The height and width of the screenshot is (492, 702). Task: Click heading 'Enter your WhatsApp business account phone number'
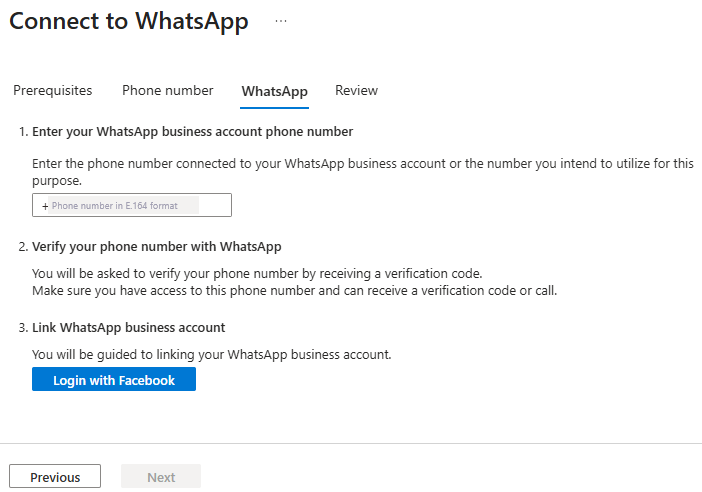point(193,132)
